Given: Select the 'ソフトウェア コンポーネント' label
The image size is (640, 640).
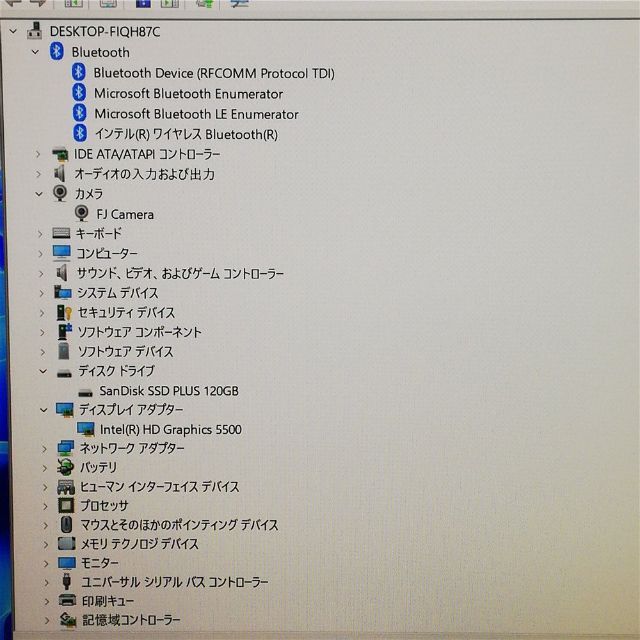Looking at the screenshot, I should pos(140,332).
